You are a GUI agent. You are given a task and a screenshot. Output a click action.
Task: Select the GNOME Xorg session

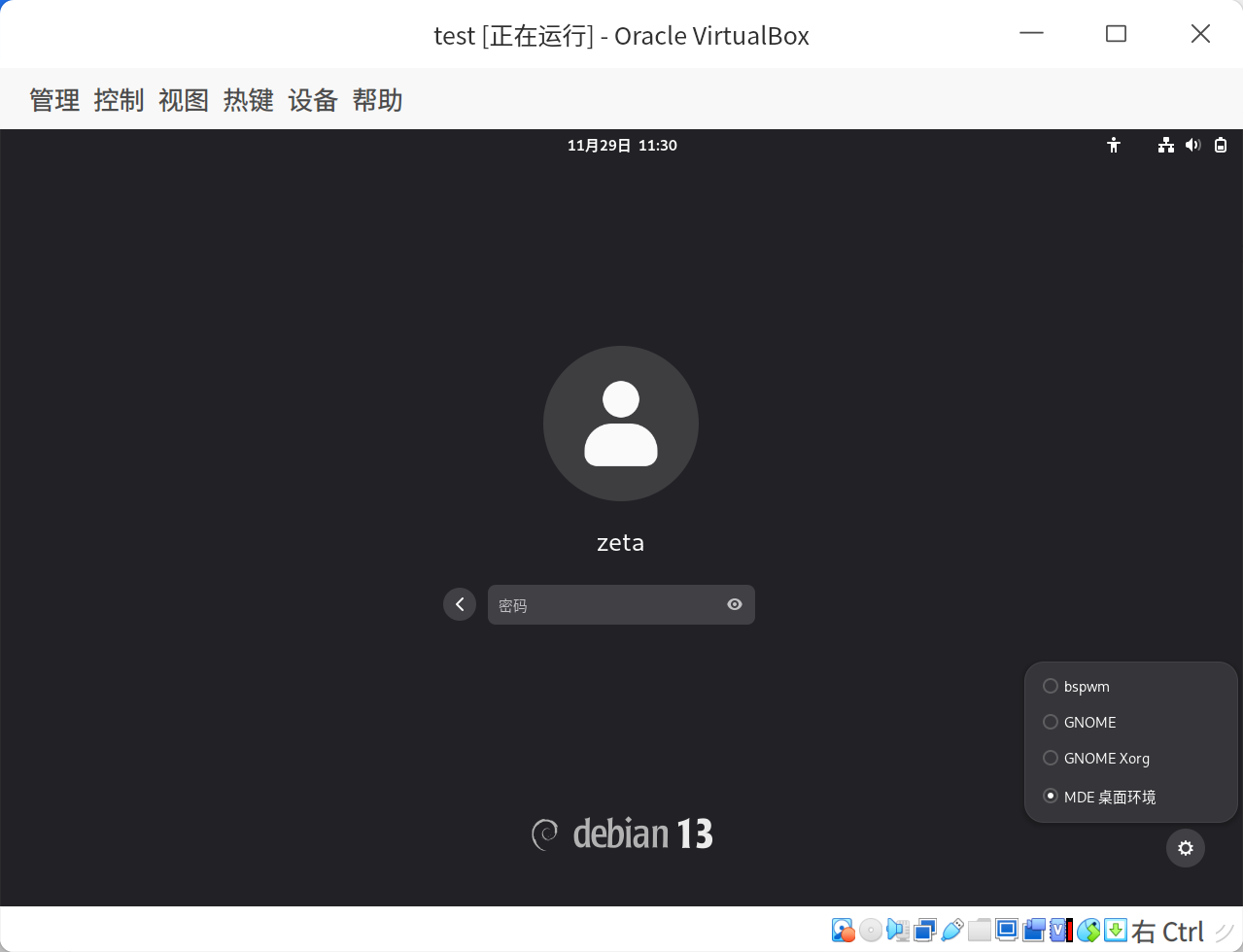point(1130,758)
